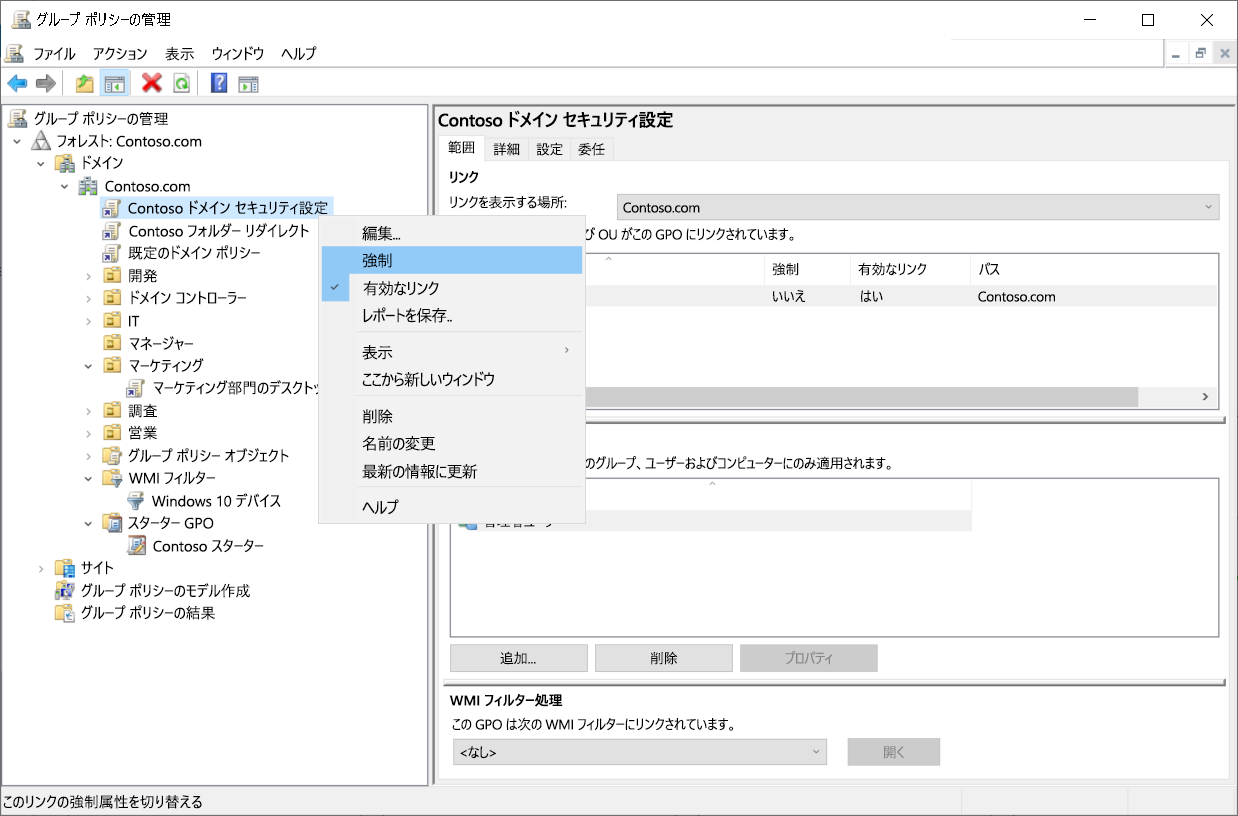Switch to the 委任 tab
Image resolution: width=1238 pixels, height=816 pixels.
591,147
